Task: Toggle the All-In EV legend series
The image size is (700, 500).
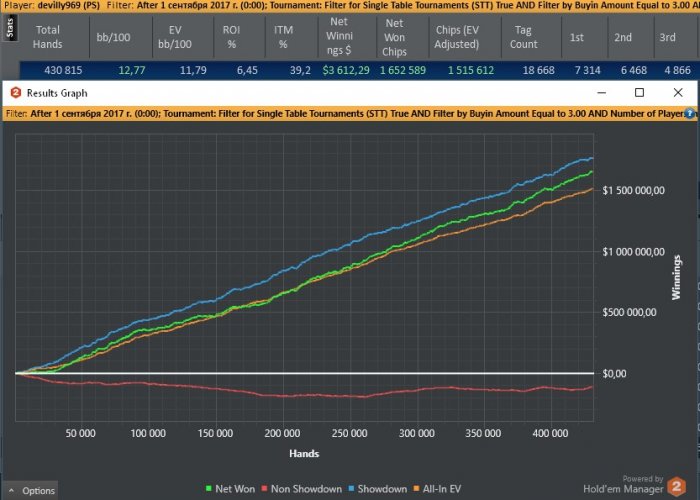Action: pyautogui.click(x=437, y=489)
